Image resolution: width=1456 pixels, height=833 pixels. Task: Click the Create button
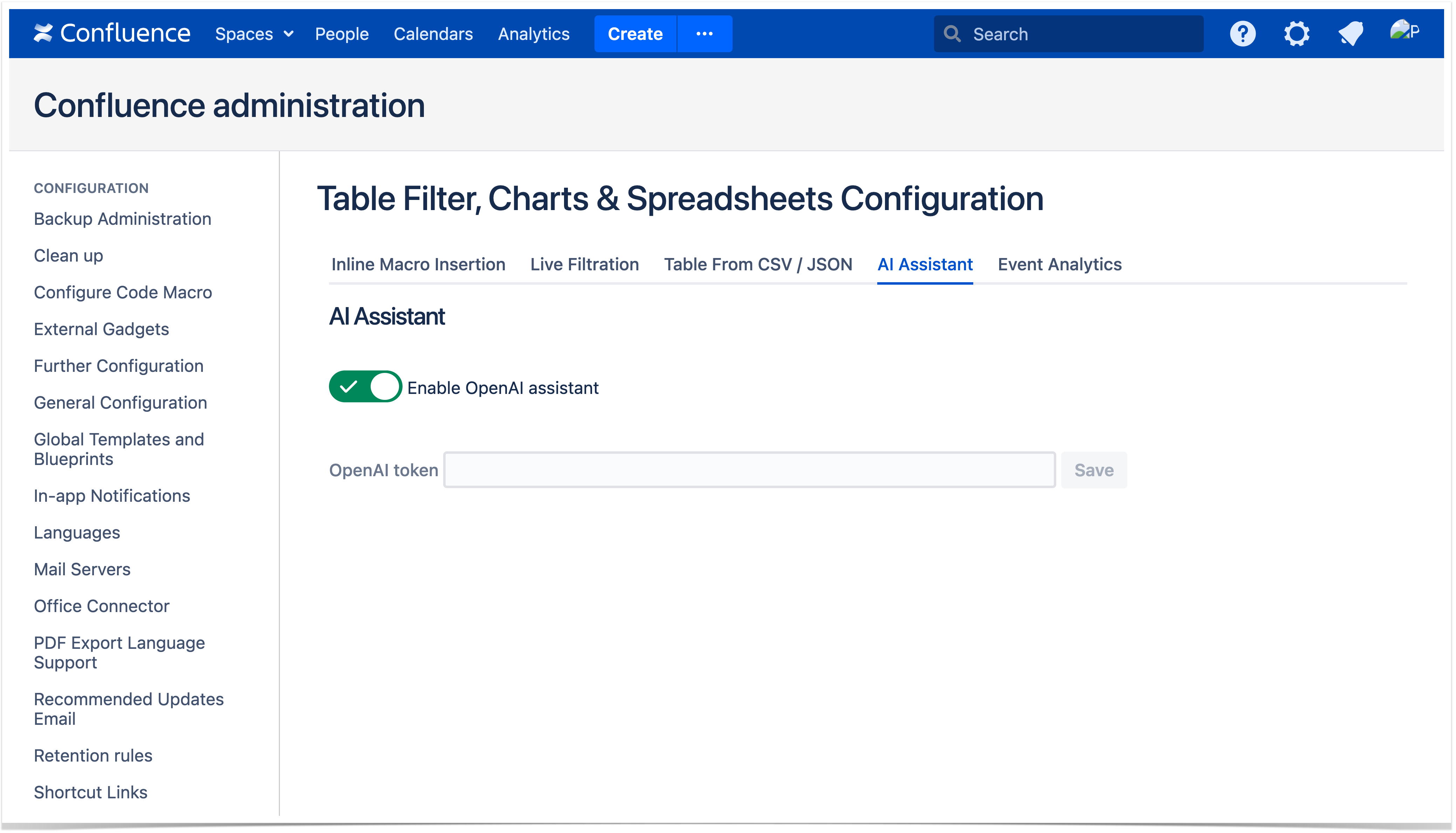[x=635, y=34]
